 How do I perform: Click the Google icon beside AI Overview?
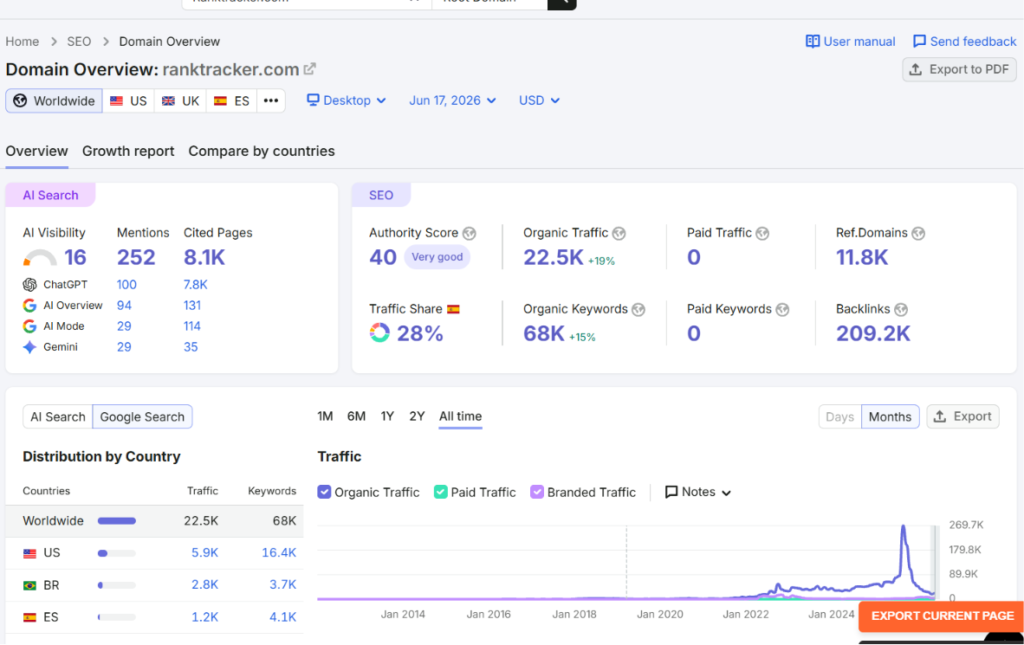click(x=29, y=306)
